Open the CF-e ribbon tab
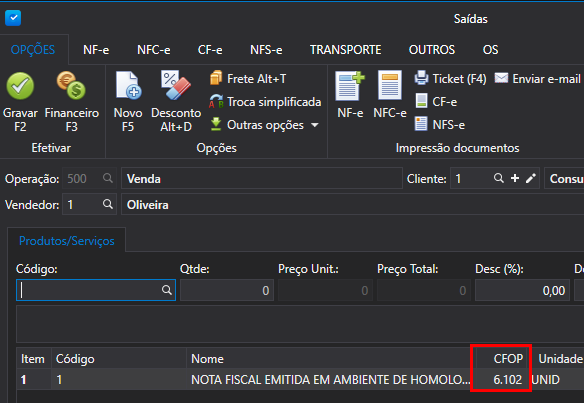Viewport: 584px width, 403px height. (x=210, y=50)
